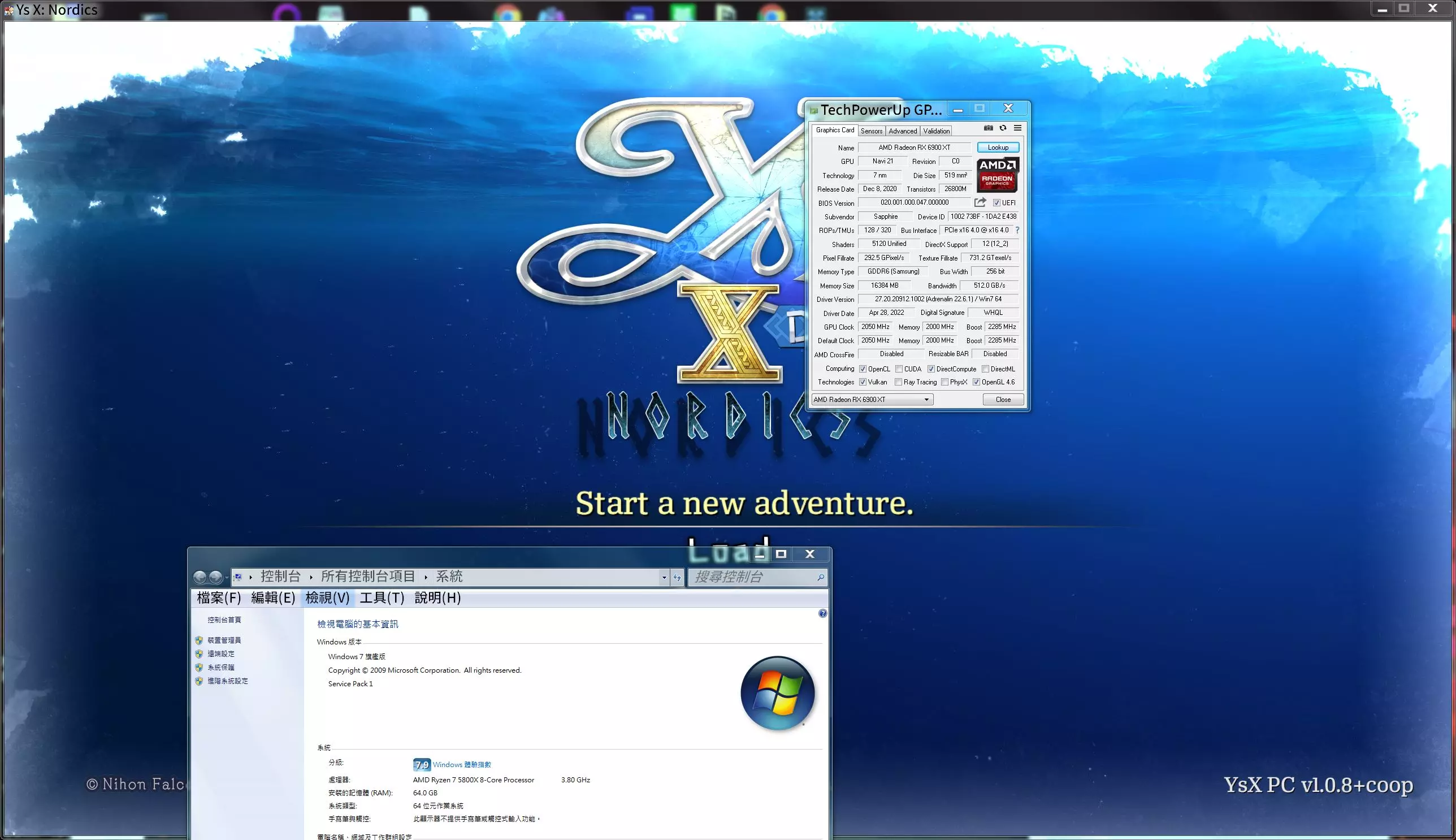Click the BIOS export share icon

point(980,202)
